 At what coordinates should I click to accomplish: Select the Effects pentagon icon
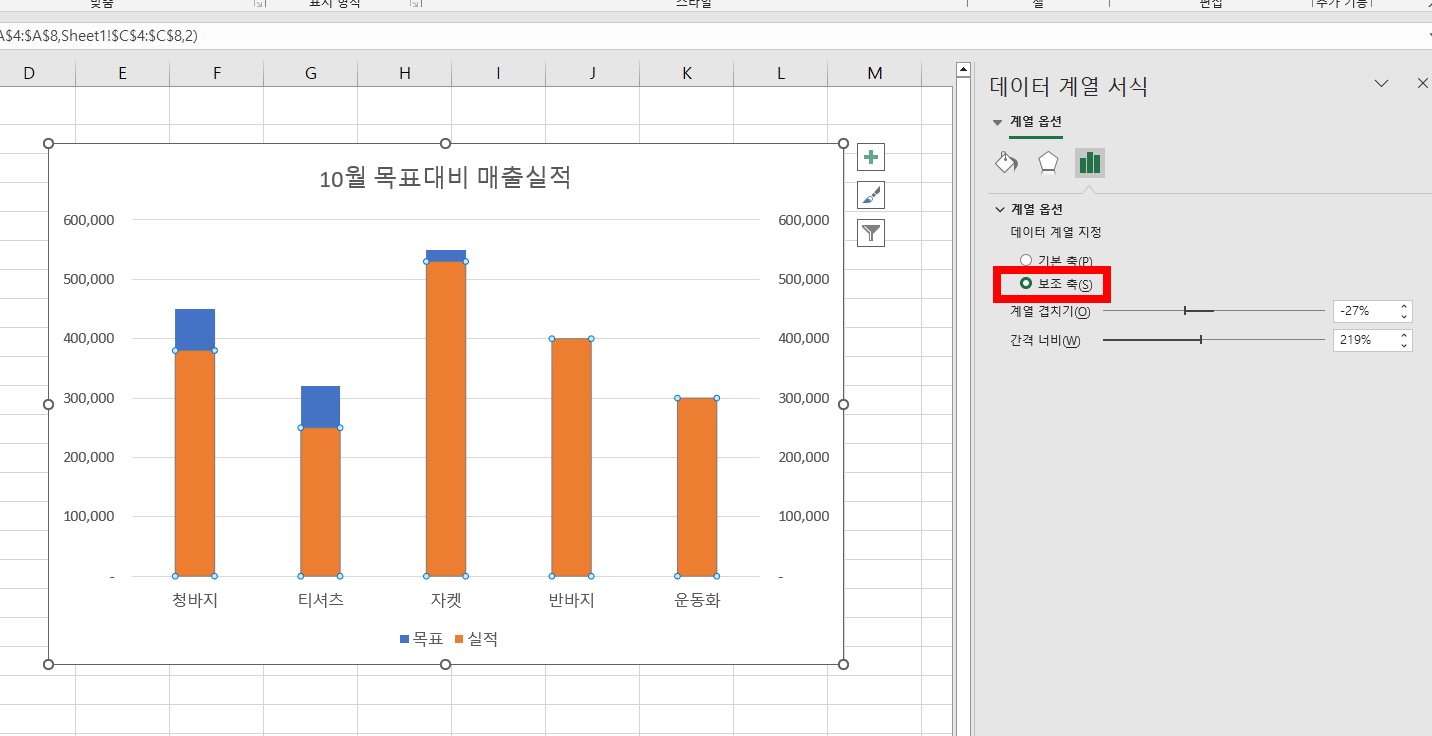1048,163
